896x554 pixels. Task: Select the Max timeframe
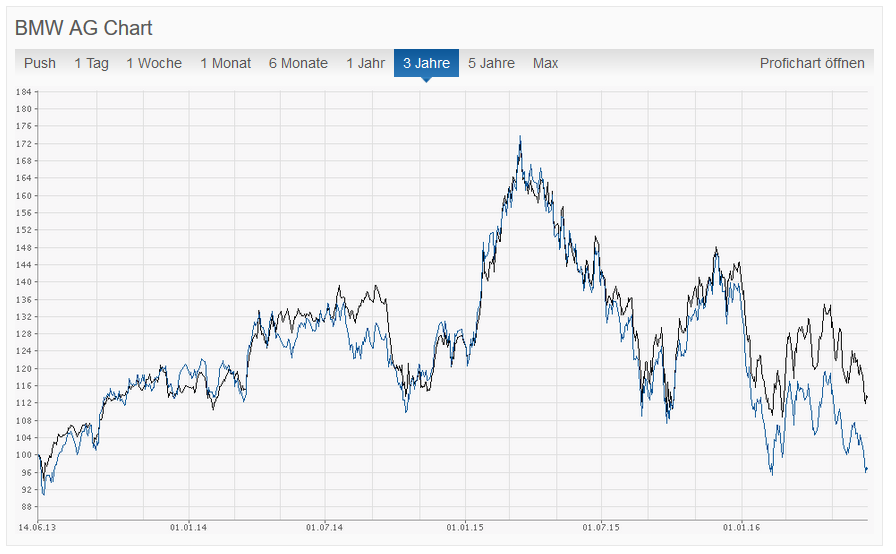[x=546, y=63]
